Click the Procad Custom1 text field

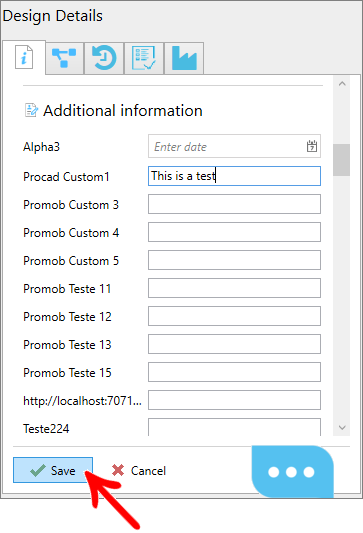coord(234,176)
